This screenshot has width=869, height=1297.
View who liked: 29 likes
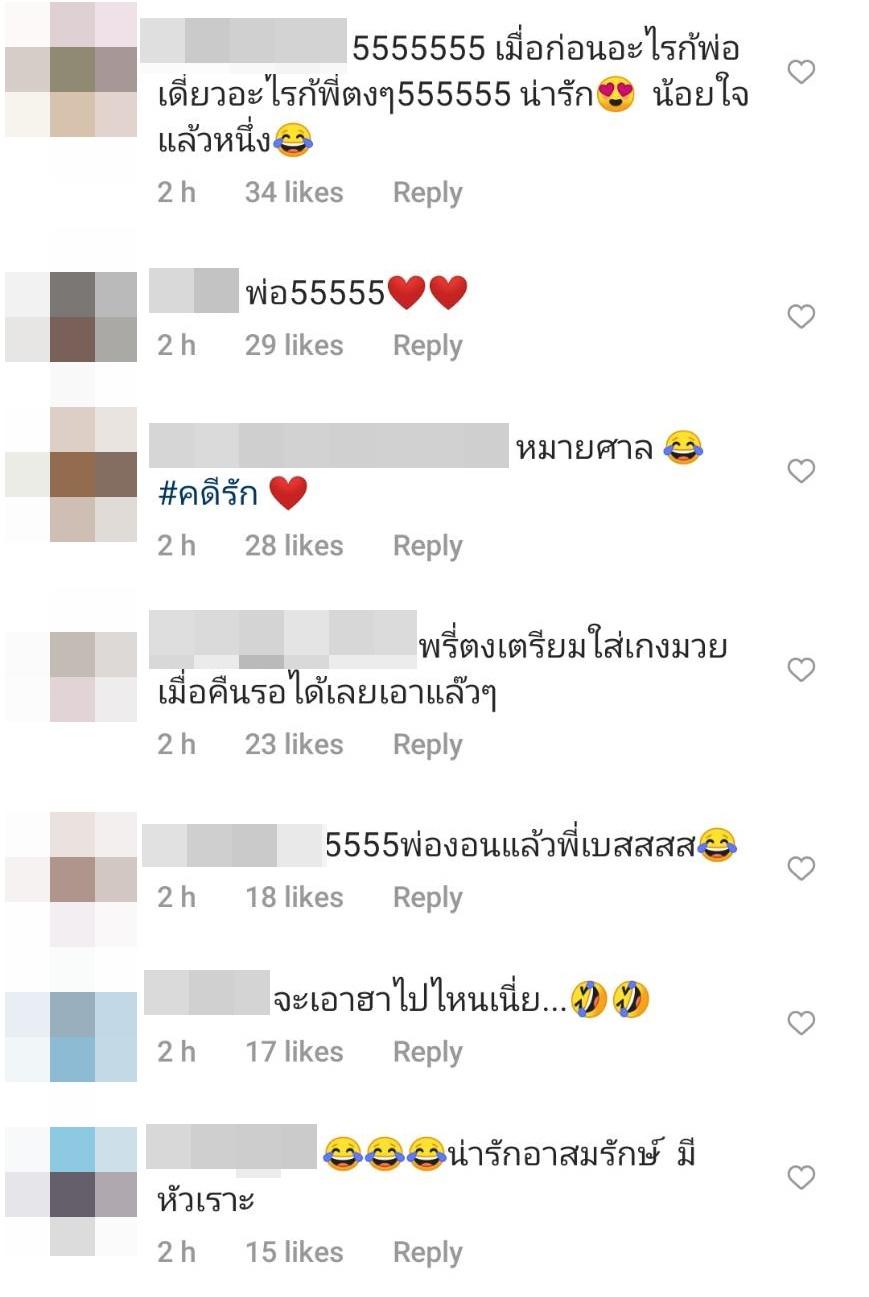[x=294, y=345]
